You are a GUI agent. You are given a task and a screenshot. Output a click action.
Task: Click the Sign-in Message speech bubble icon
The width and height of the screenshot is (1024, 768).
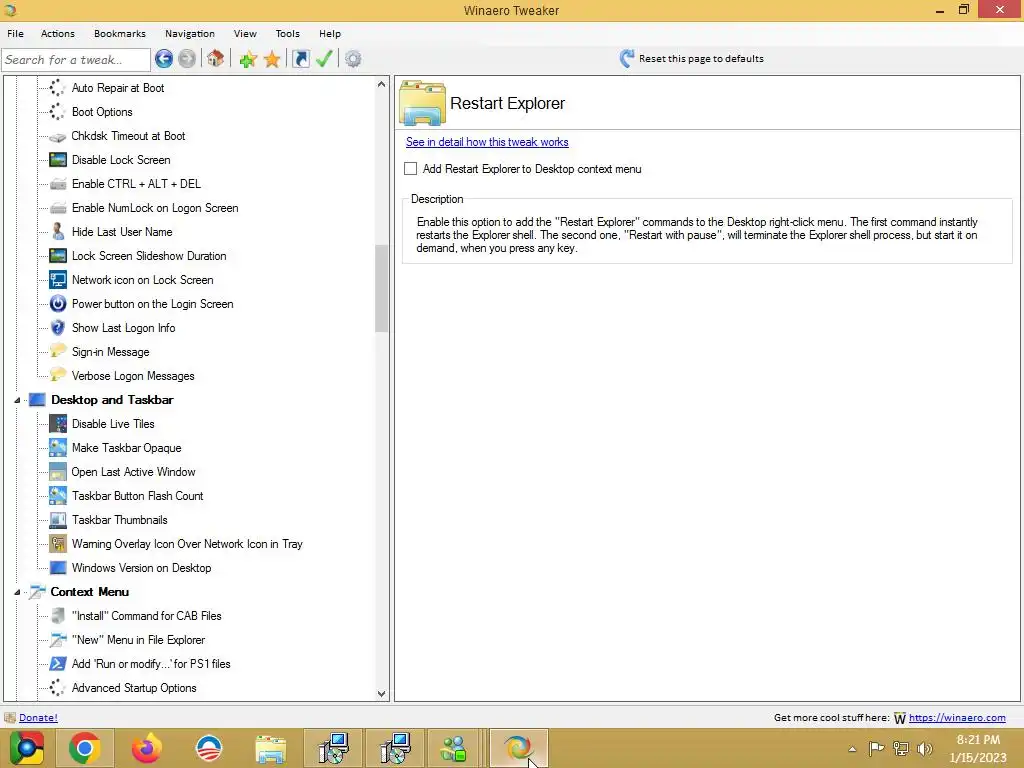click(58, 351)
